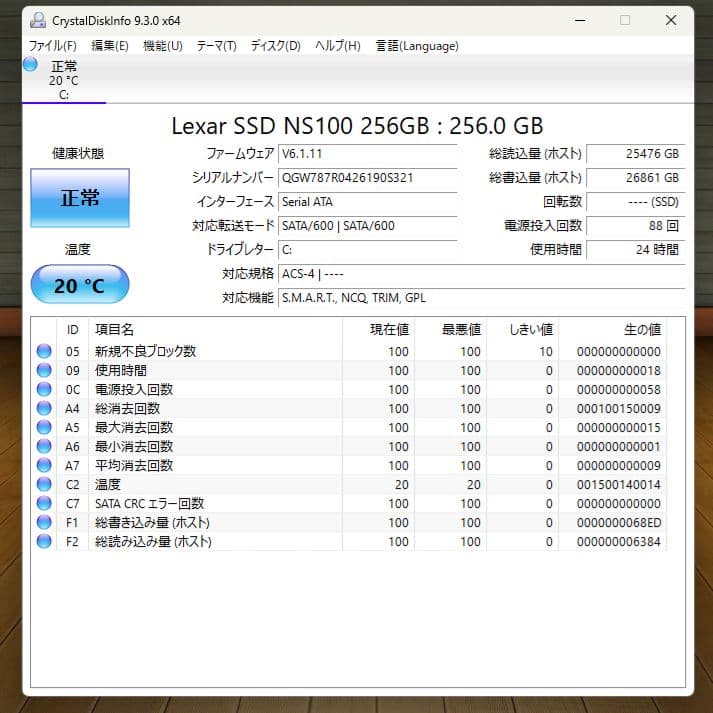Screen dimensions: 713x713
Task: Open the 機能(U) menu
Action: 162,46
